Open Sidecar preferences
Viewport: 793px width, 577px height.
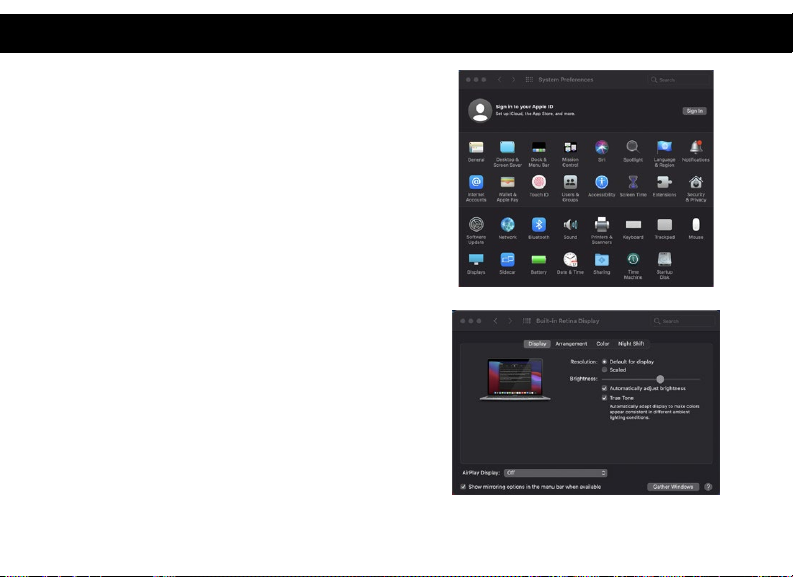(507, 263)
